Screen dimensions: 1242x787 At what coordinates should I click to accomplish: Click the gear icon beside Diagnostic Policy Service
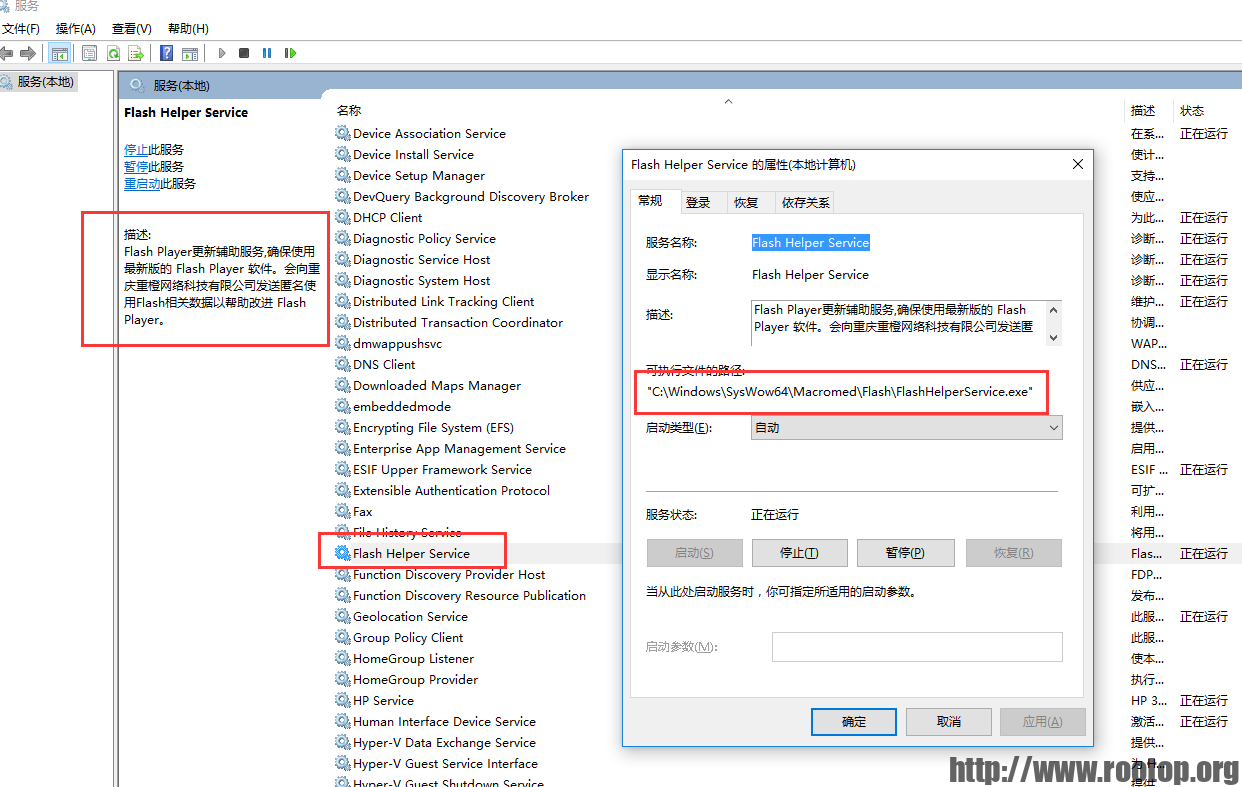click(343, 238)
